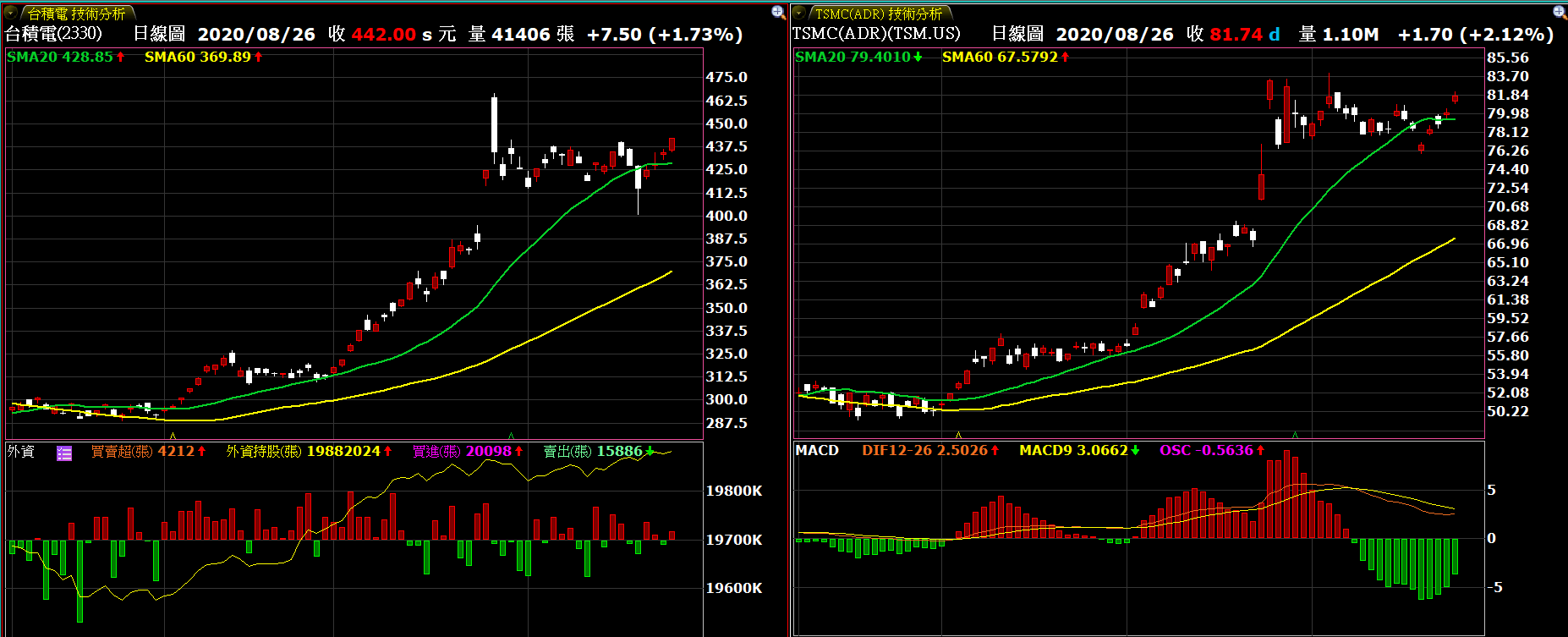Open the dropdown beside TSMC(ADR) 技術分析 tab

coord(799,13)
